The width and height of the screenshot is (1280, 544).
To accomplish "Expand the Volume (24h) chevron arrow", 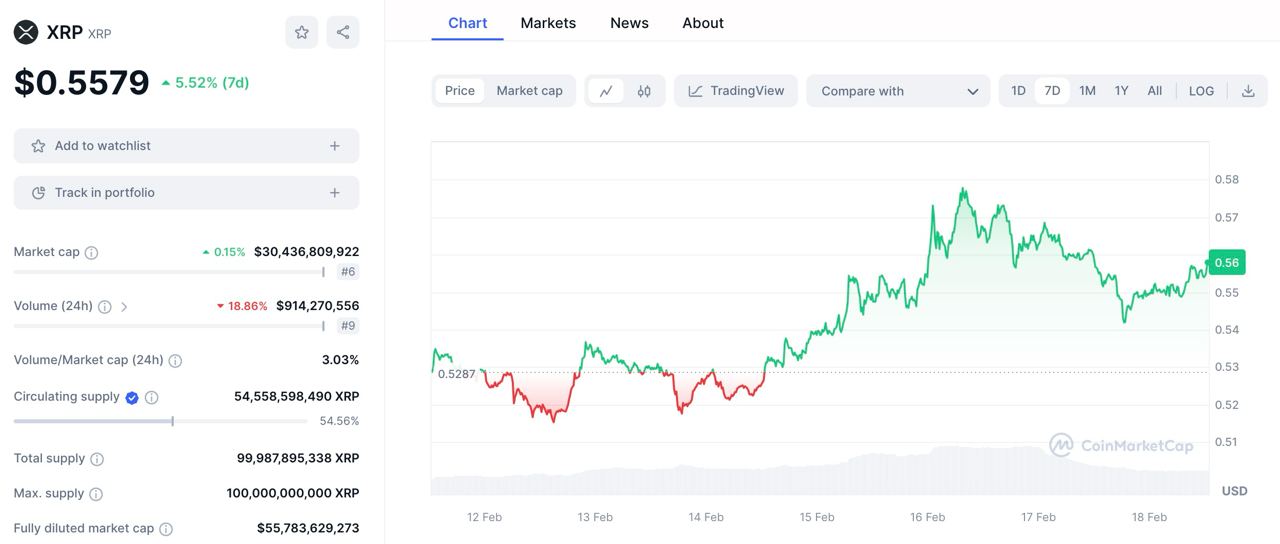I will coord(124,307).
